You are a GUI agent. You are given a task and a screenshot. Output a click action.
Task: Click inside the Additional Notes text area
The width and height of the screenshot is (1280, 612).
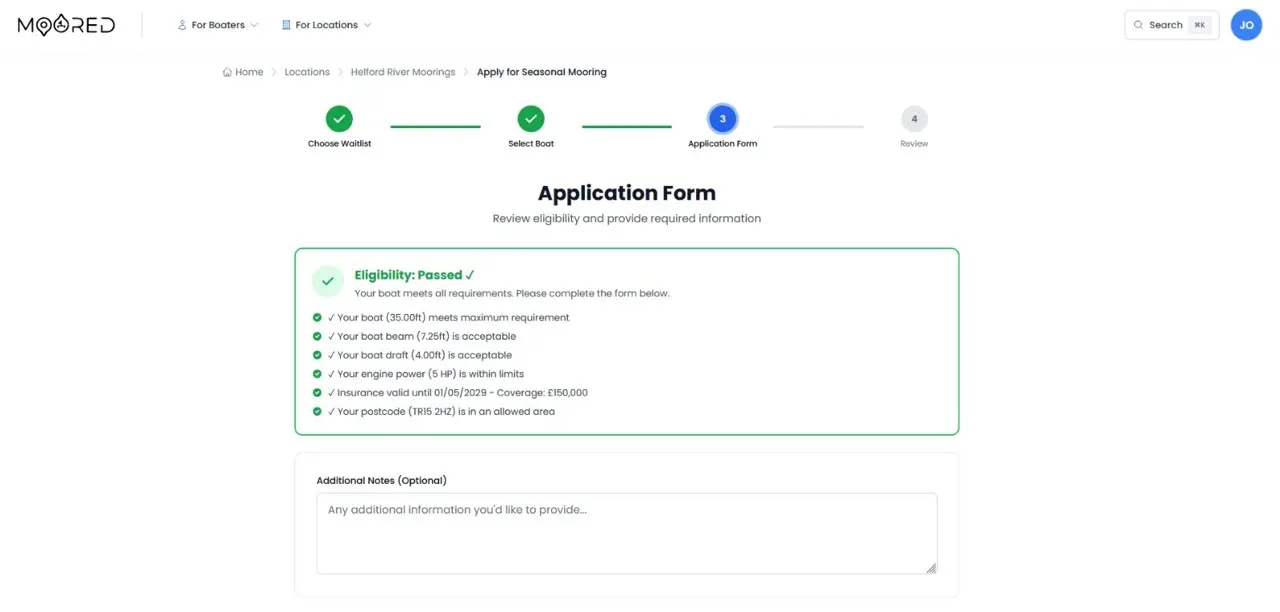click(626, 533)
